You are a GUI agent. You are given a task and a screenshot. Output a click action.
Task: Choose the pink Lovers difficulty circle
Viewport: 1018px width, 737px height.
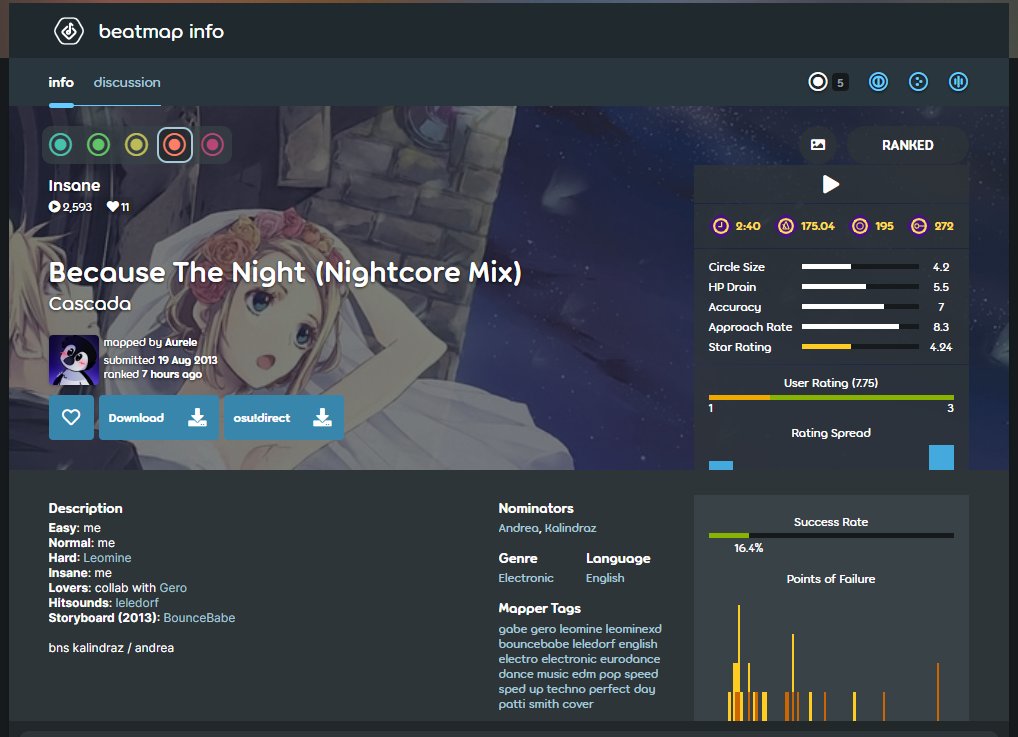tap(212, 144)
